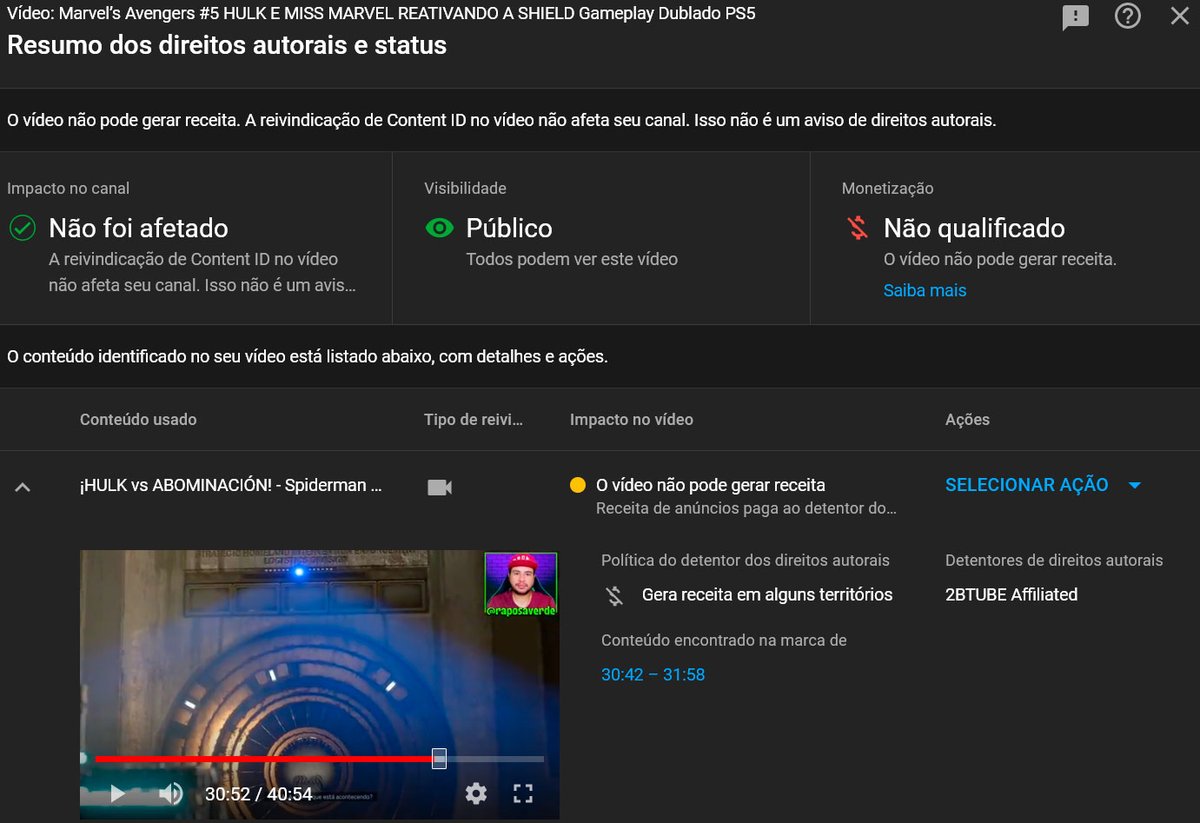Click the green checkmark channel impact icon

pos(22,228)
